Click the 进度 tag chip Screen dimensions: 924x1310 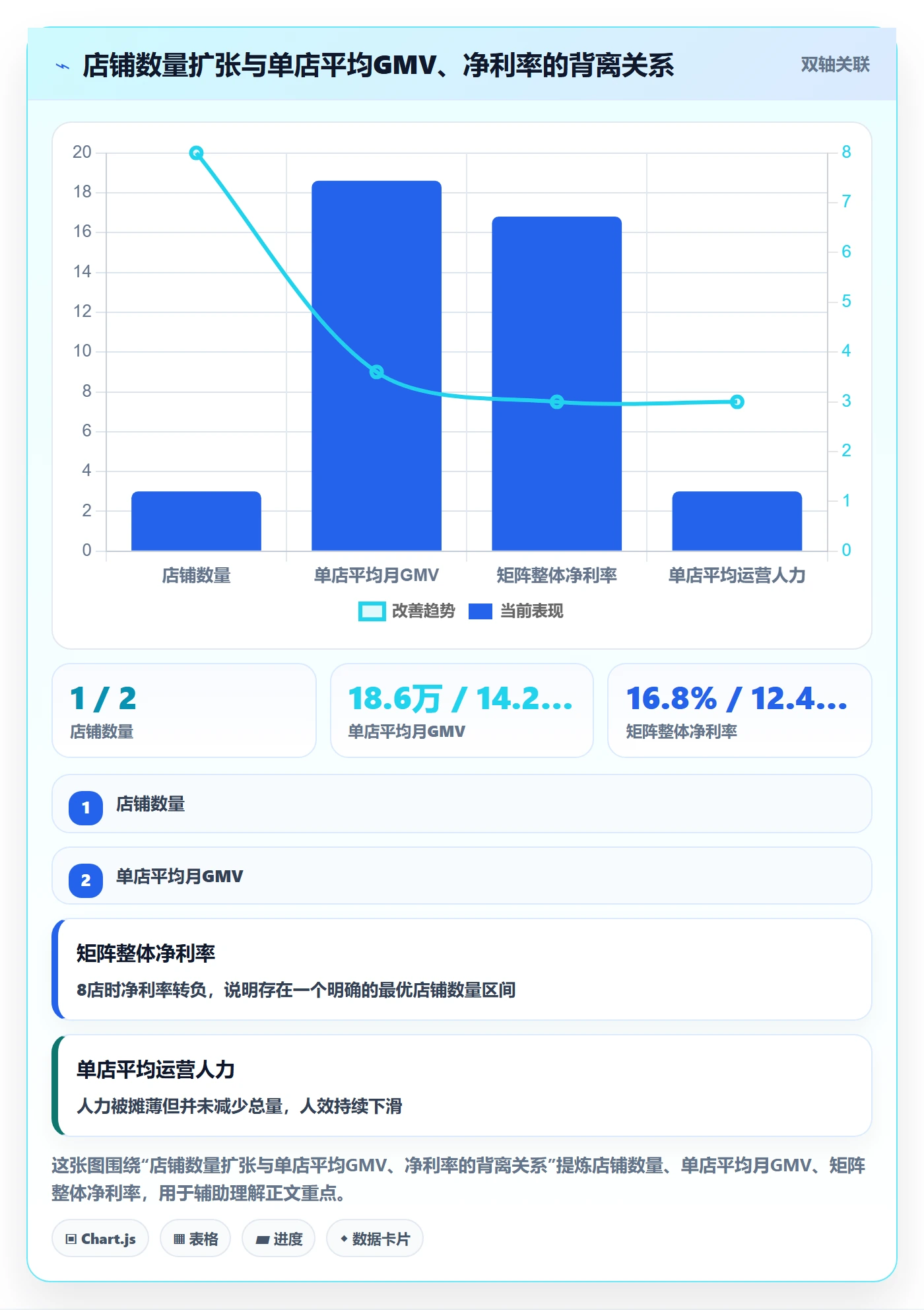[279, 1239]
